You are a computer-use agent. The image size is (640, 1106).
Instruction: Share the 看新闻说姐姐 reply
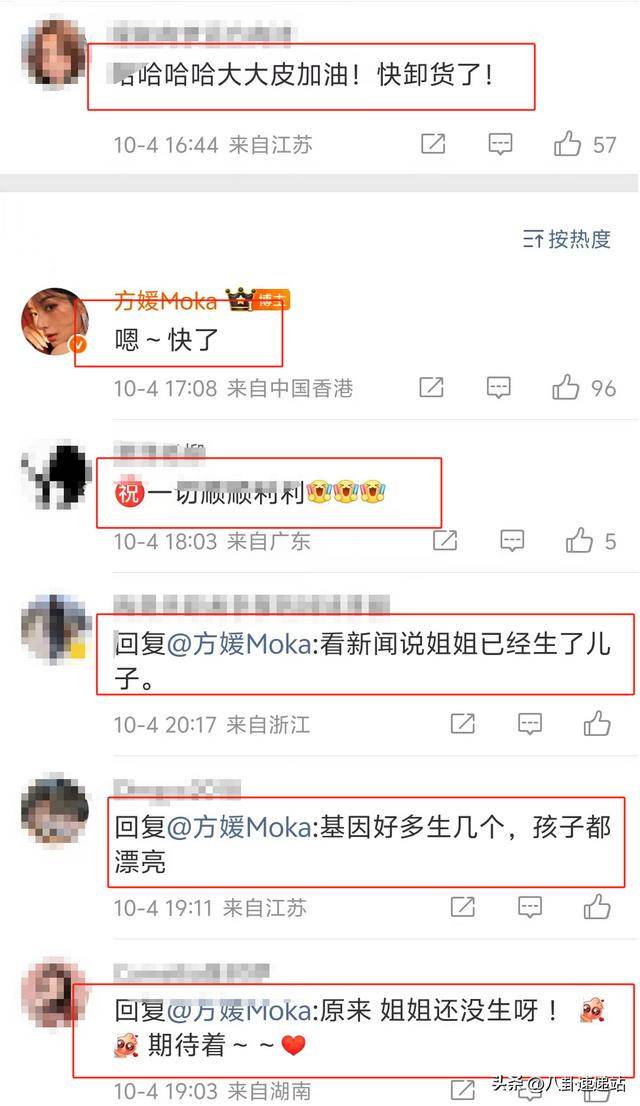point(463,724)
